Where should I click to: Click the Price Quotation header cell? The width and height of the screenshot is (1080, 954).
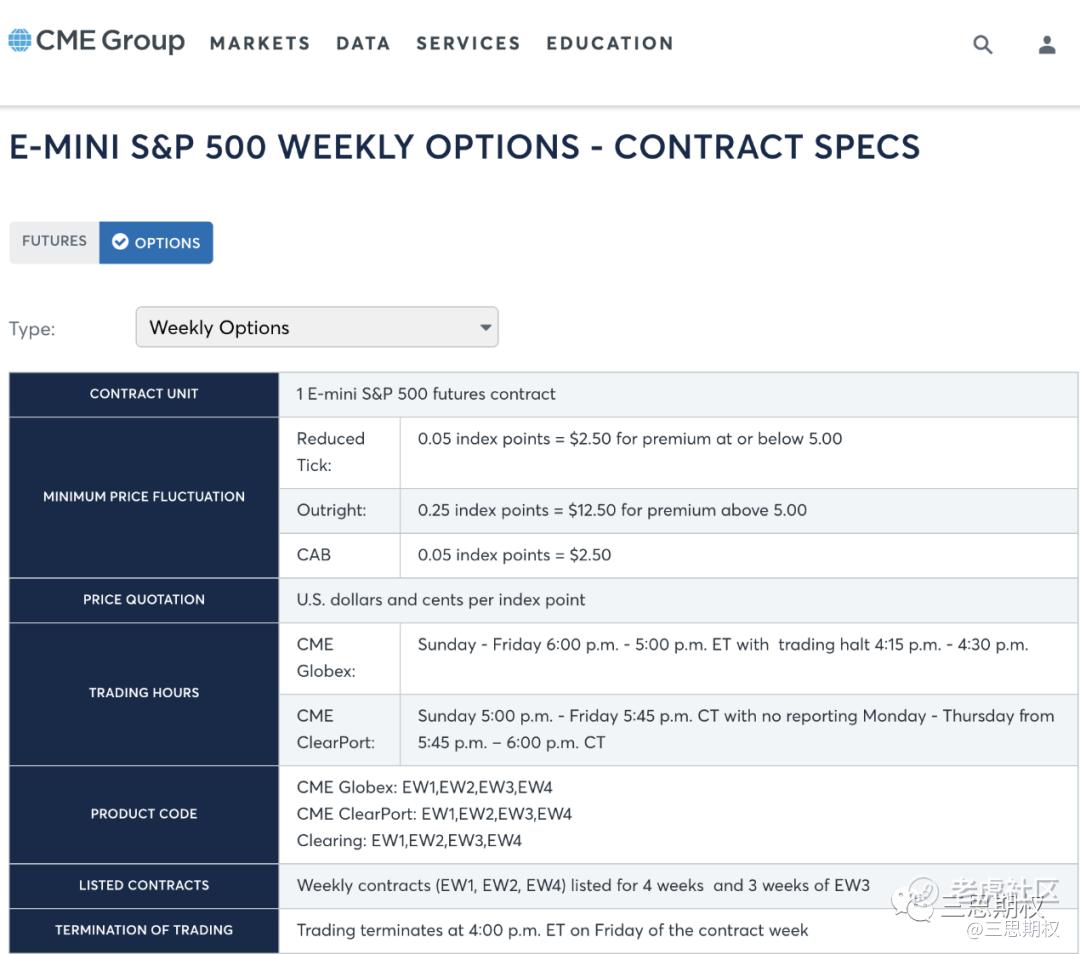point(144,600)
